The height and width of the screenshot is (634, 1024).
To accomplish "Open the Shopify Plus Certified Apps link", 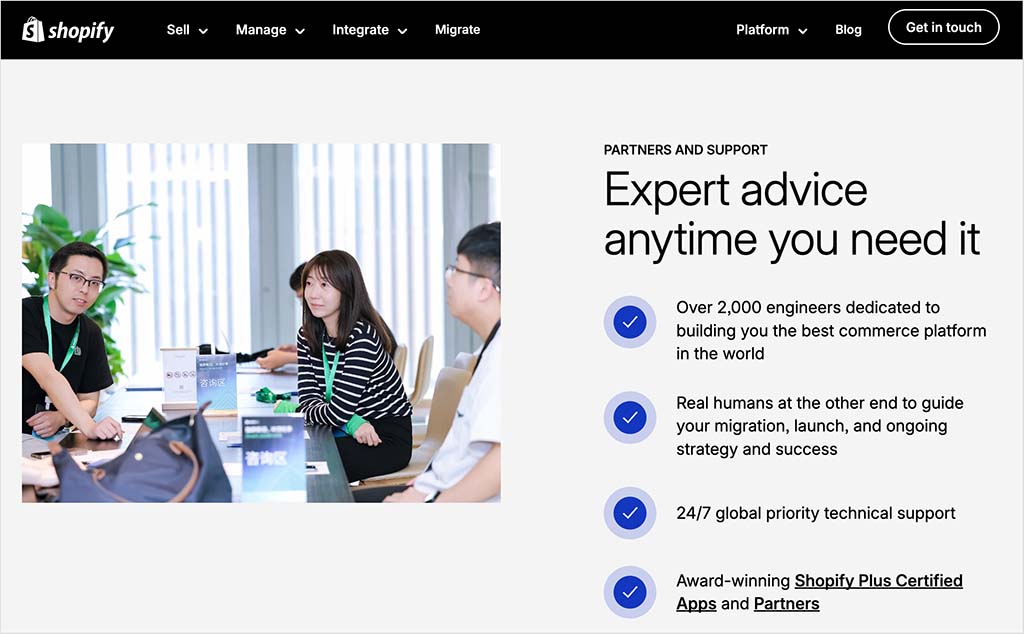I will point(878,580).
